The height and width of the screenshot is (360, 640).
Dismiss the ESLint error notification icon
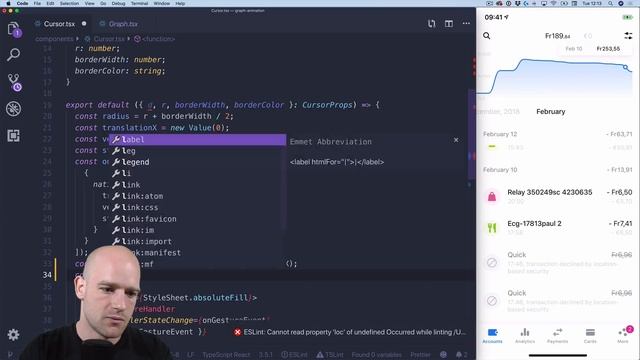click(237, 332)
